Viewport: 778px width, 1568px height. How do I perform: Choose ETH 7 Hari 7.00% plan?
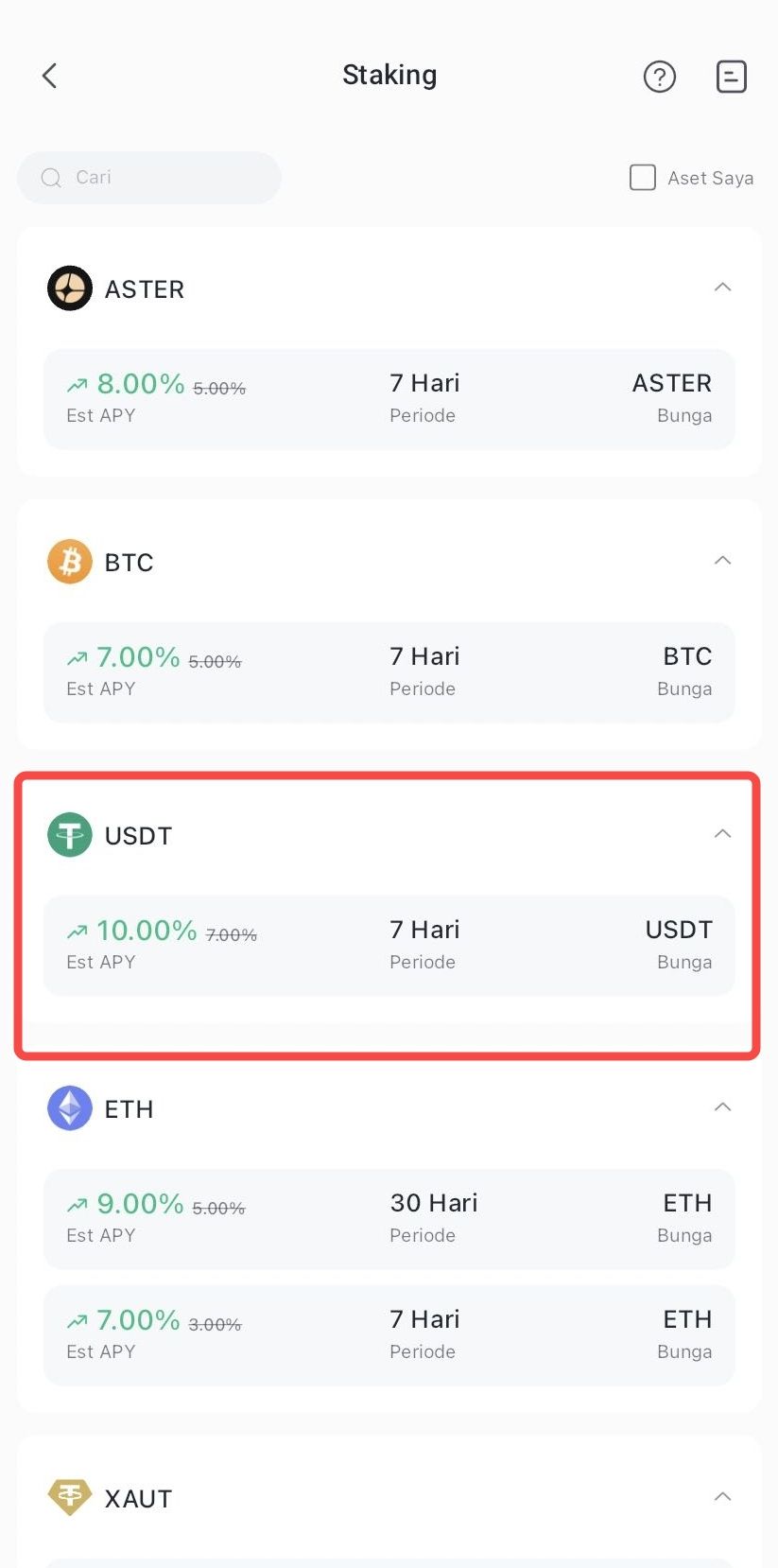(x=389, y=1334)
